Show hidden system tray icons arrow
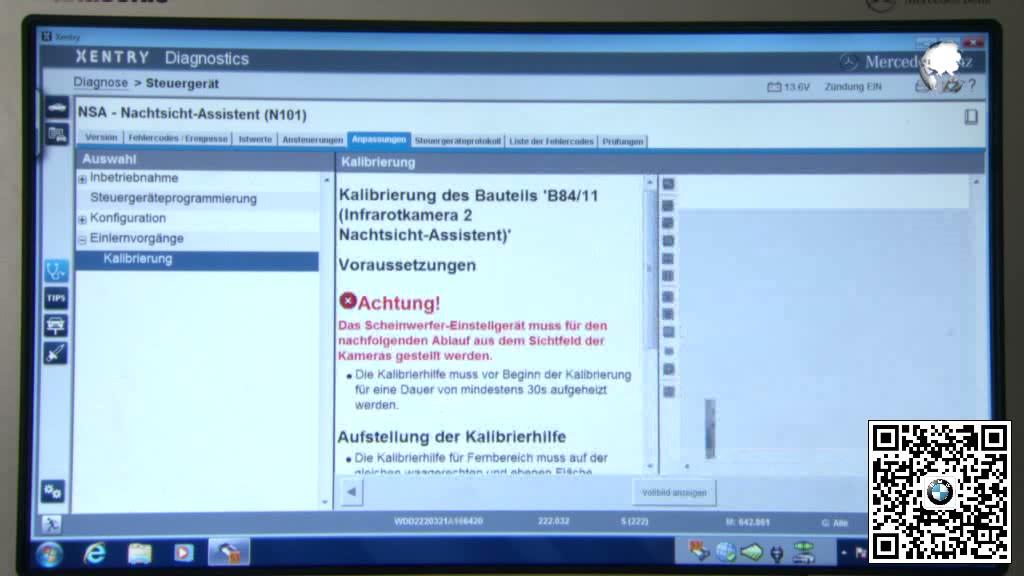 point(844,553)
